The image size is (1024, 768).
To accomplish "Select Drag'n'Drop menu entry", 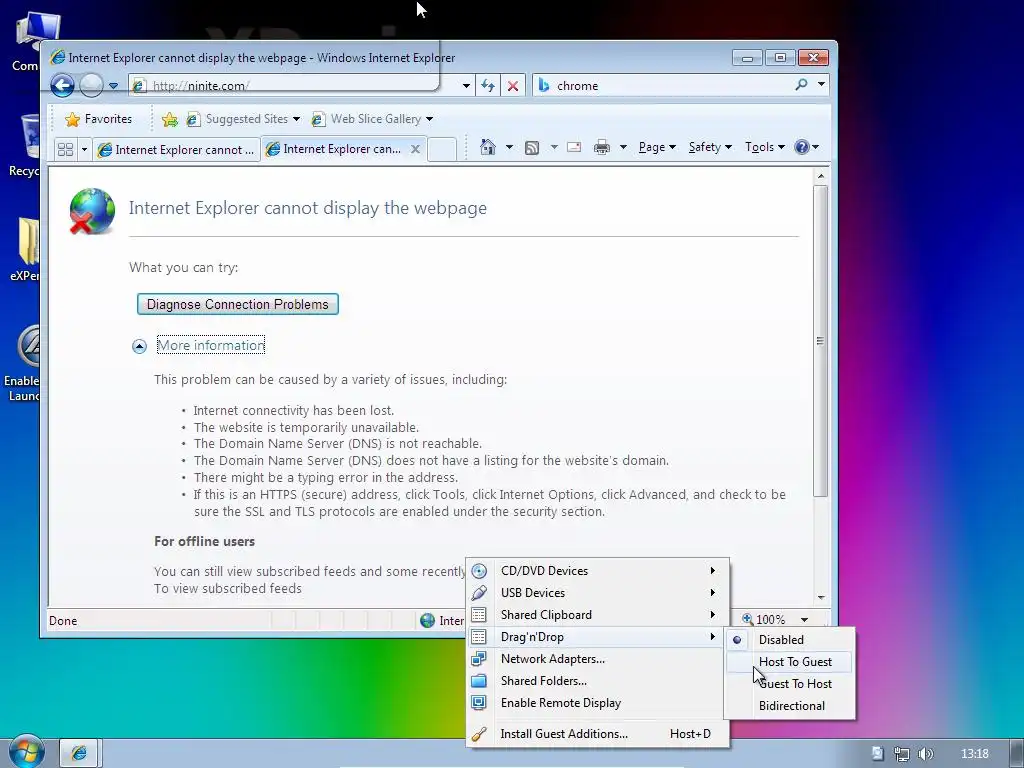I will click(x=597, y=637).
